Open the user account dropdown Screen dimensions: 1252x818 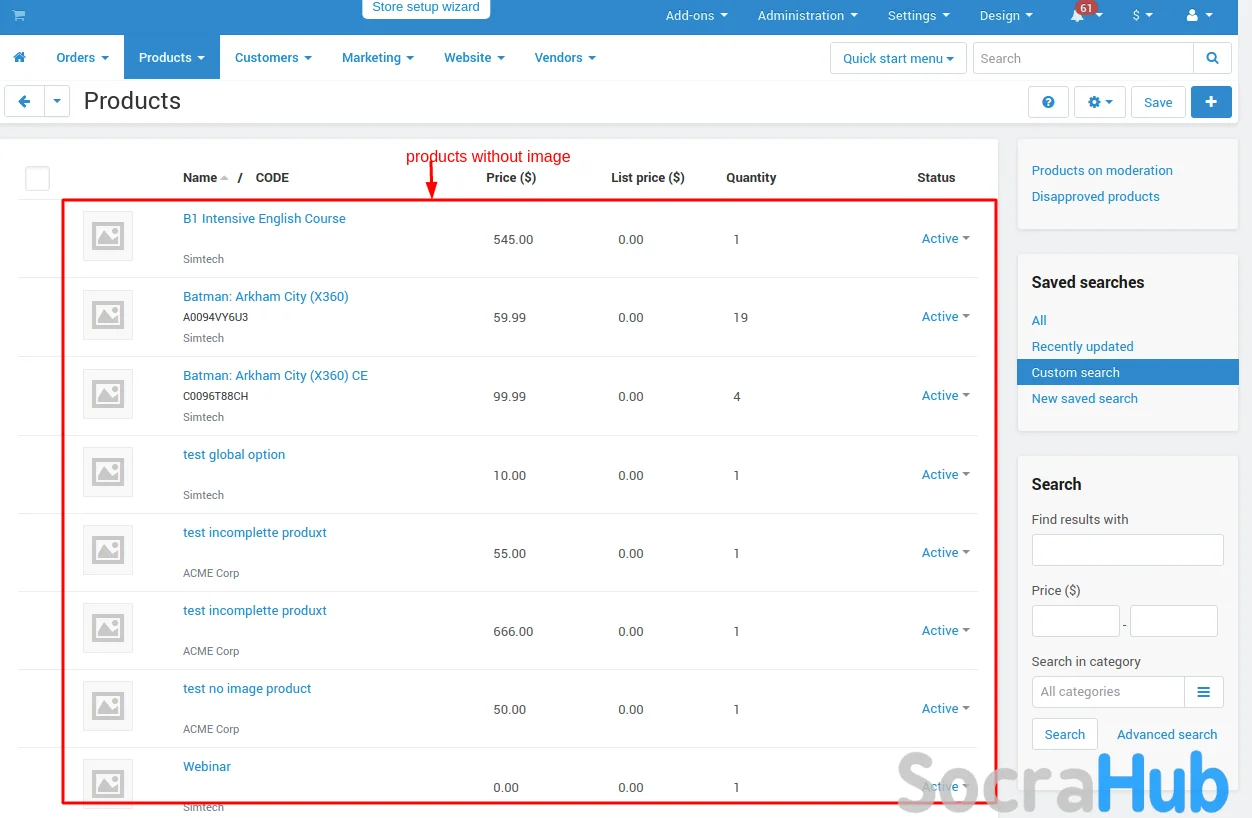tap(1199, 16)
